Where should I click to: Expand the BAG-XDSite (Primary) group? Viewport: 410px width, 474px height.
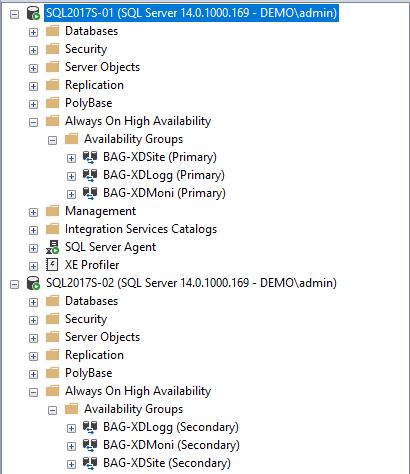71,158
